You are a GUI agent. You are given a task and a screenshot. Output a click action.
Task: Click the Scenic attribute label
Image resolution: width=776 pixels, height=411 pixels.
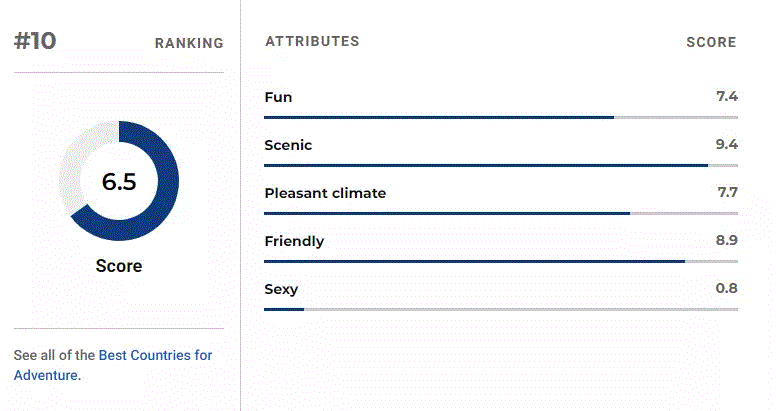[288, 145]
